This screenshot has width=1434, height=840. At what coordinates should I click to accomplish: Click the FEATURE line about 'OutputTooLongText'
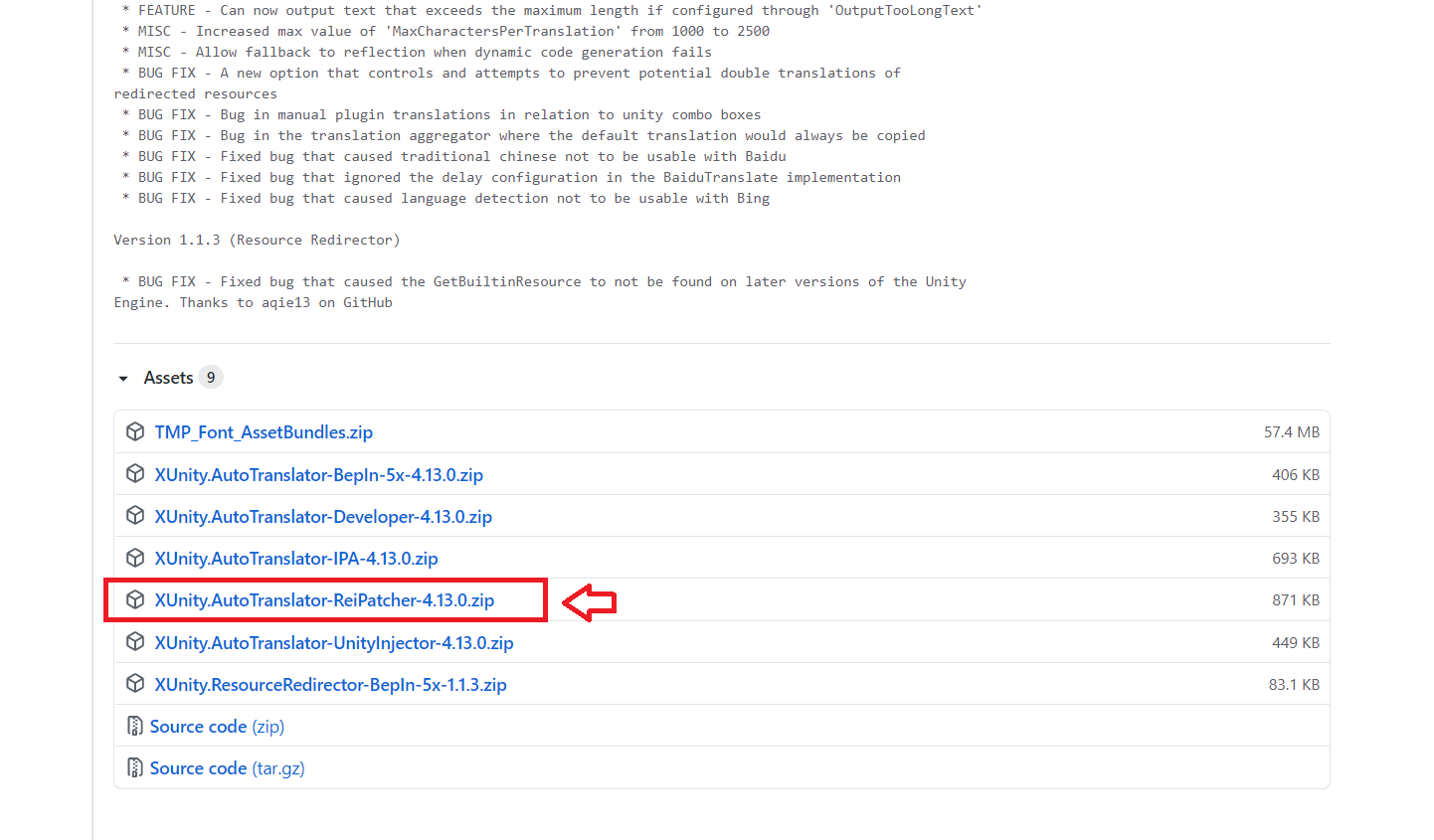552,10
